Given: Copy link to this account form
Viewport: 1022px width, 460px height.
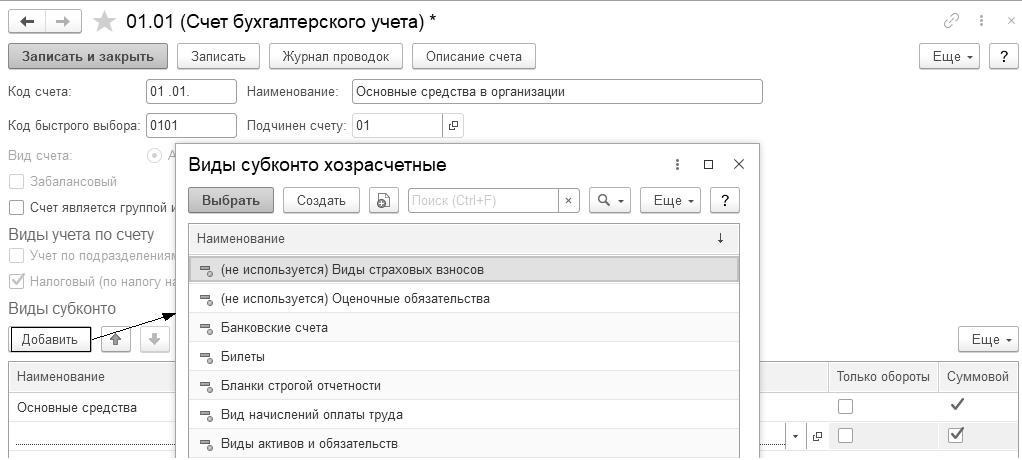Looking at the screenshot, I should click(x=950, y=21).
